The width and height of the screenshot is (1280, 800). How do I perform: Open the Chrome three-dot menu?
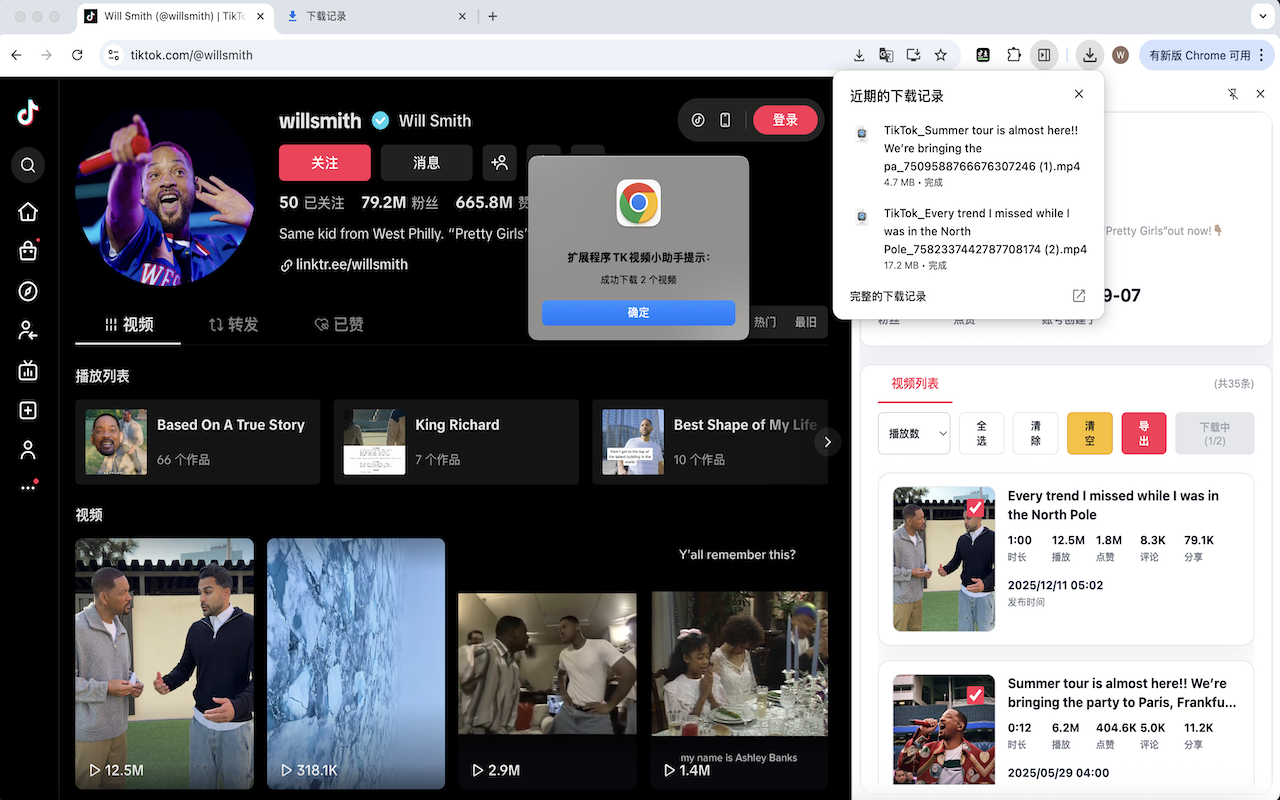tap(1264, 55)
